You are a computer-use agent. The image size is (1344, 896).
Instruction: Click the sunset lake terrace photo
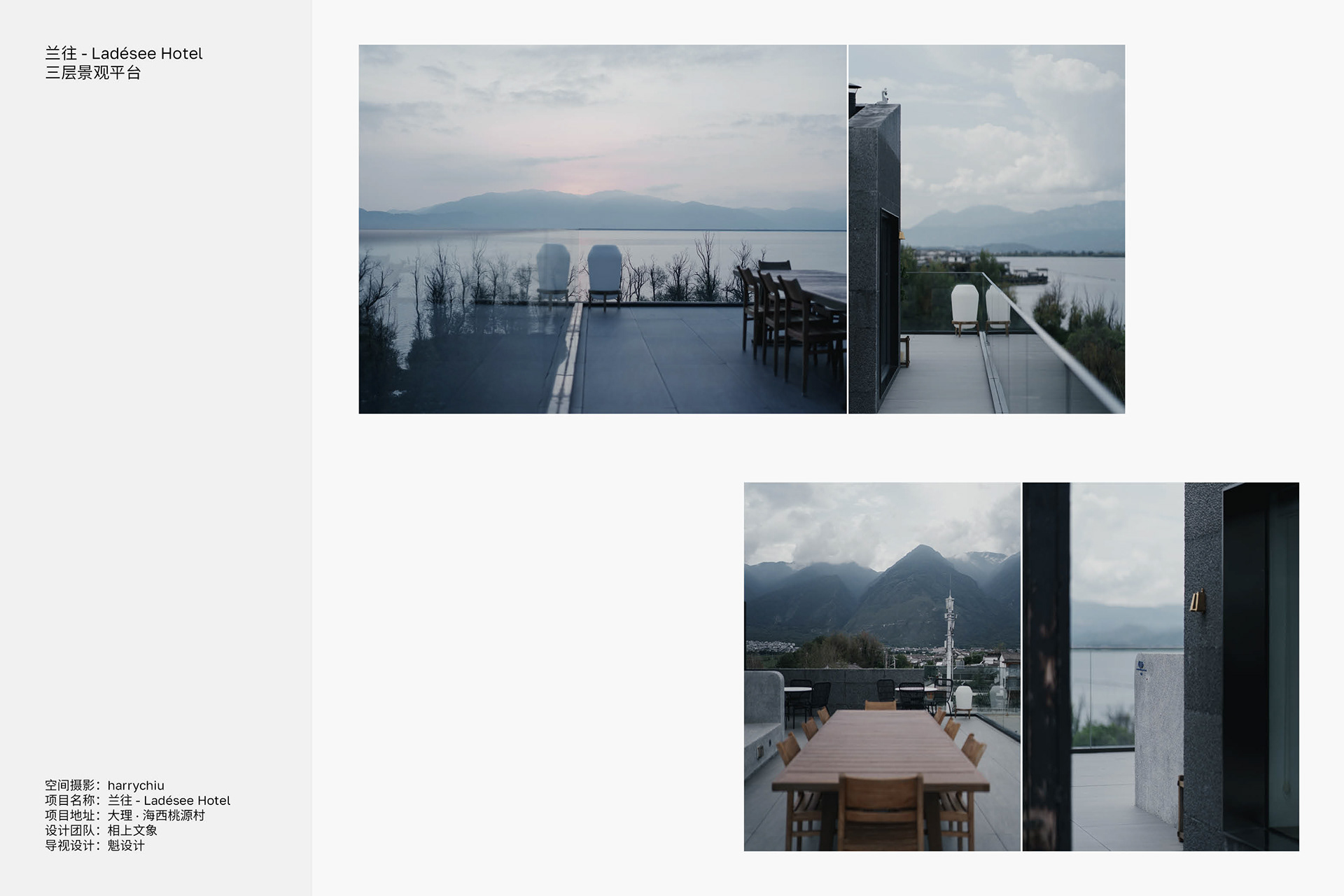click(602, 229)
